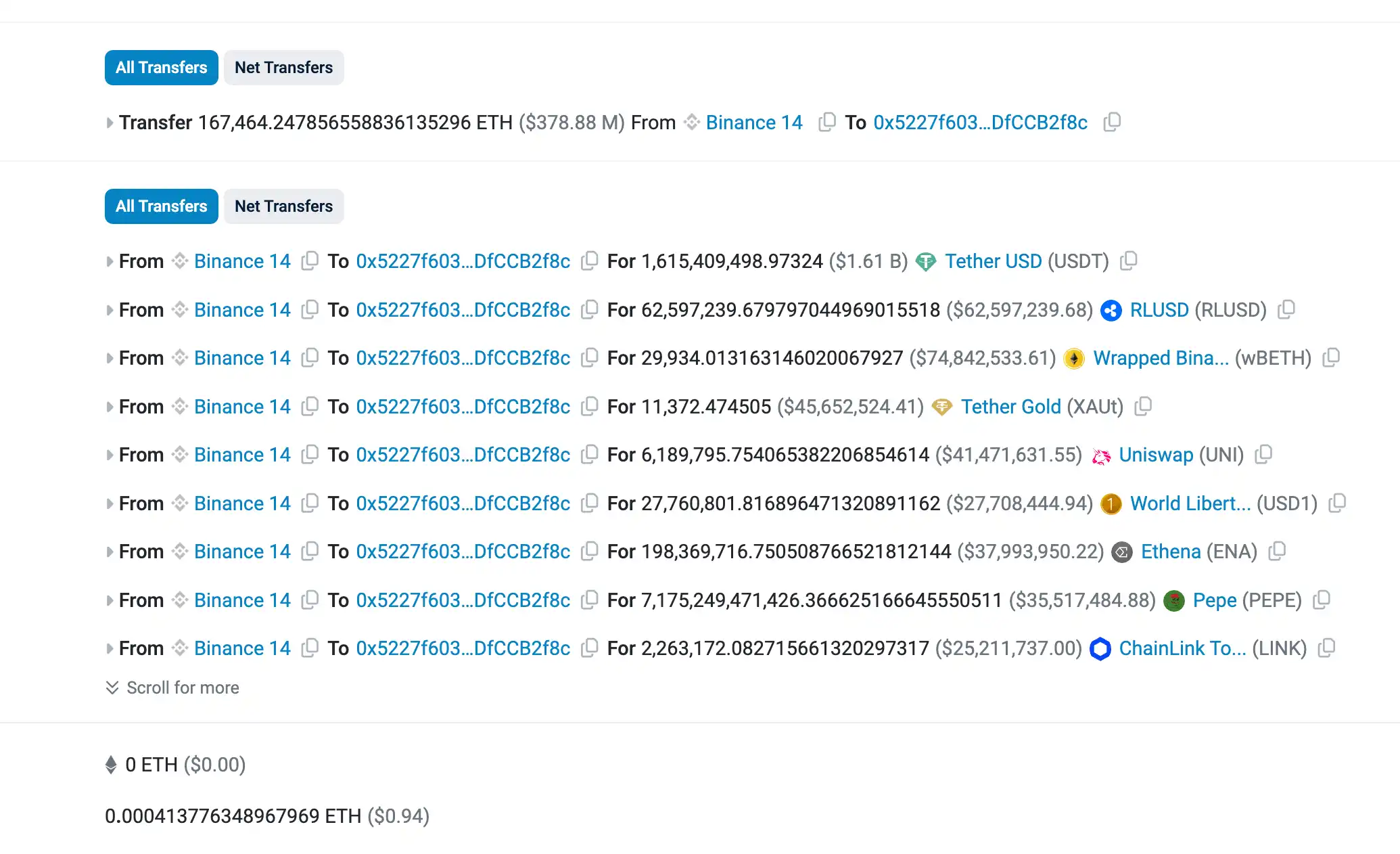Copy ChainLink LINK token address

click(x=1326, y=648)
